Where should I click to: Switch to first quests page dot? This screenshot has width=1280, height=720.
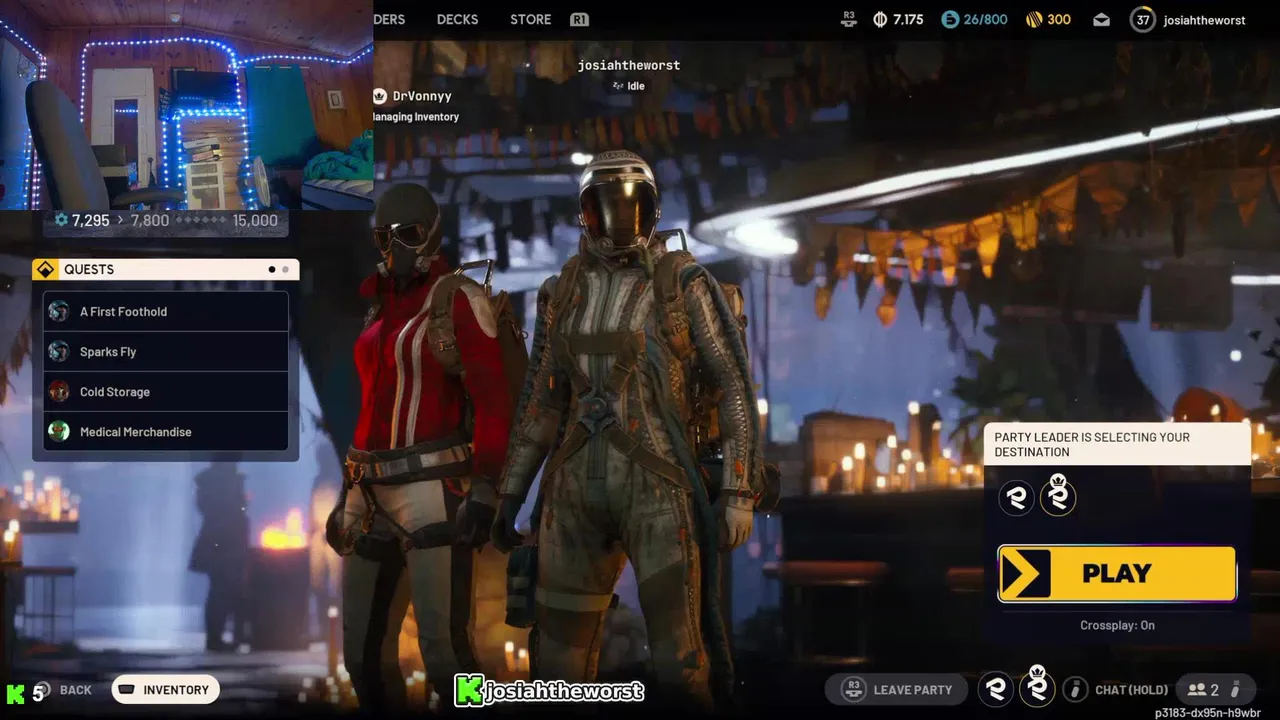point(271,269)
